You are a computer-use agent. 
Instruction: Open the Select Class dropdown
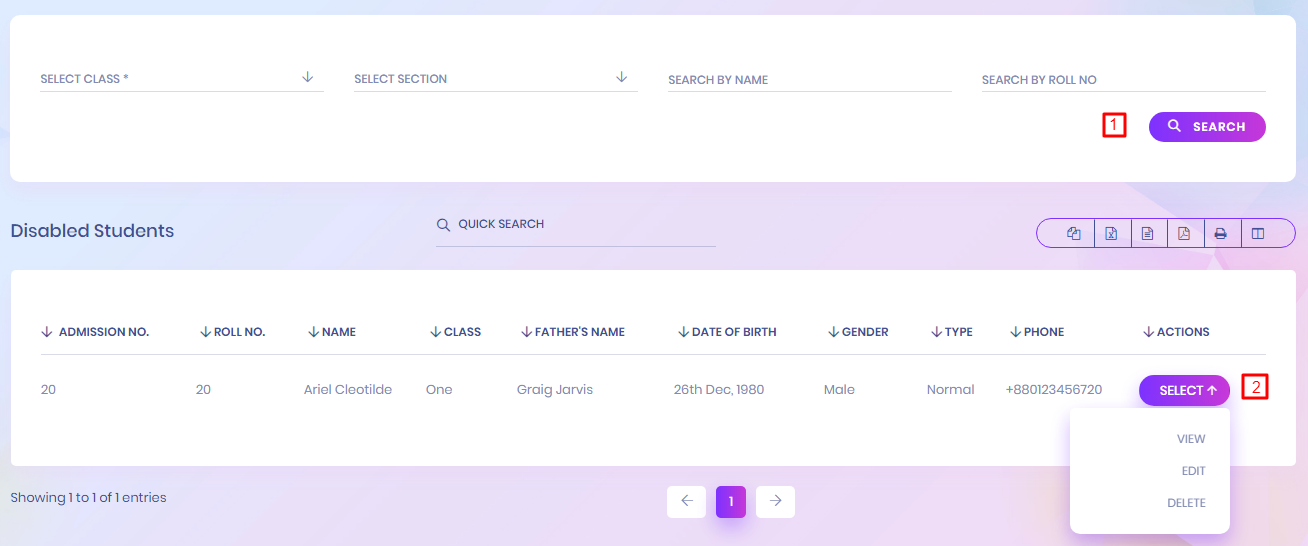click(181, 79)
